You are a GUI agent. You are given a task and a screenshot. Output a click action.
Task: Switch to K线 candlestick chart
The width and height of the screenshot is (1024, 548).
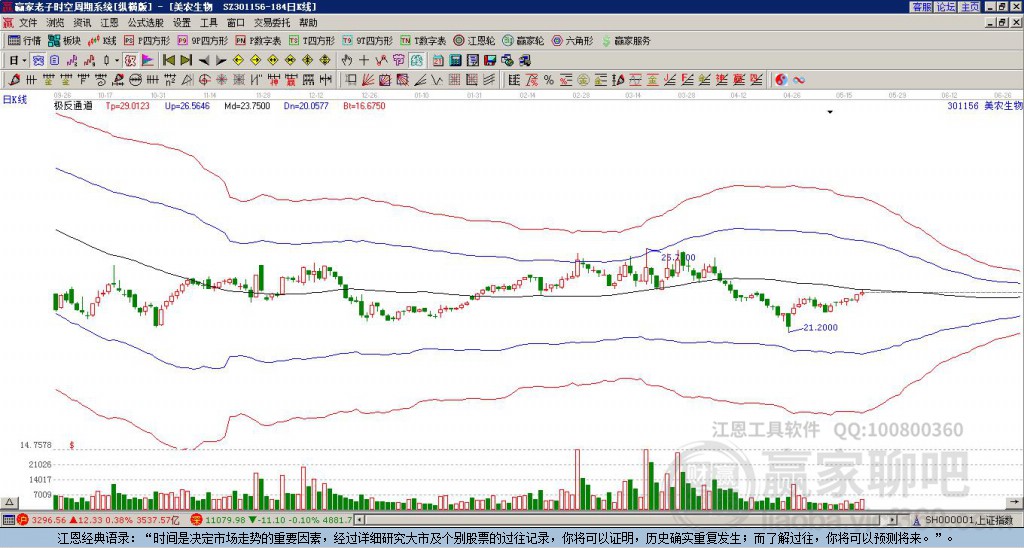pos(103,40)
